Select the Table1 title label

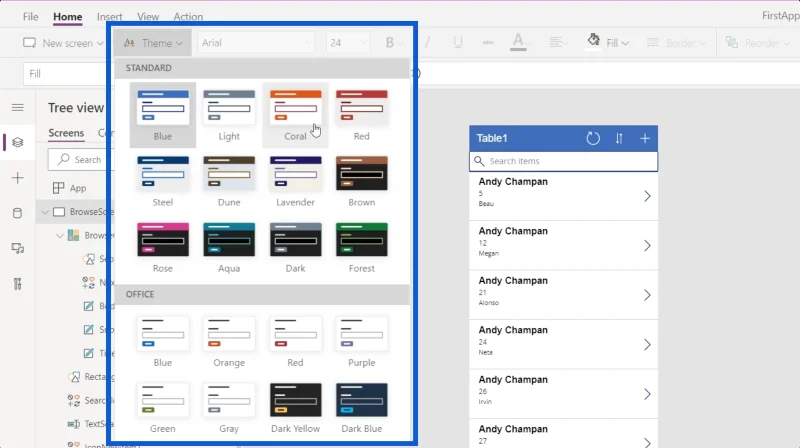click(492, 138)
